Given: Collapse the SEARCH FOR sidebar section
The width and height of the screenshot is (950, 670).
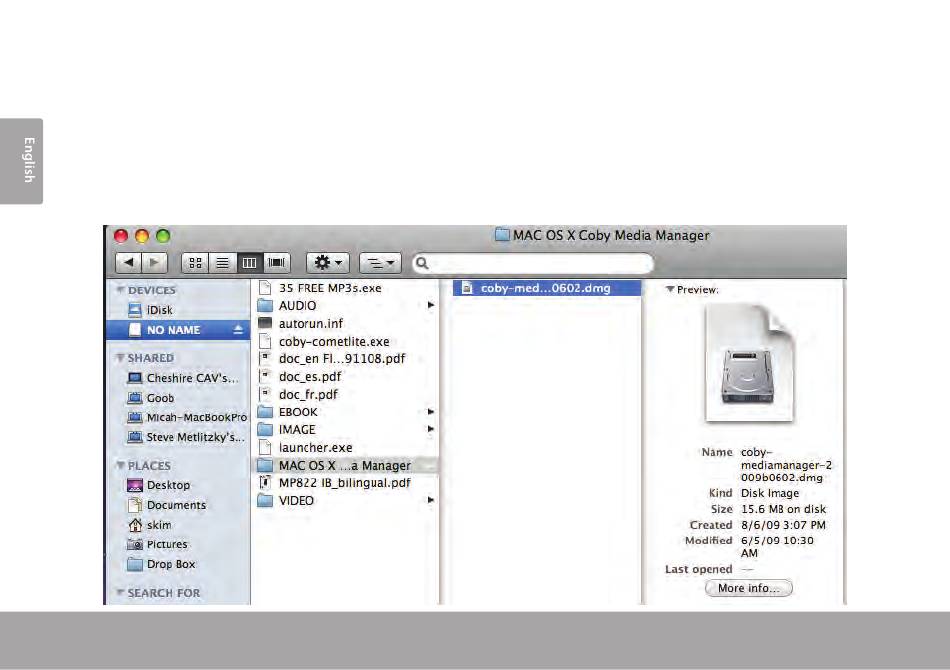Looking at the screenshot, I should 121,592.
